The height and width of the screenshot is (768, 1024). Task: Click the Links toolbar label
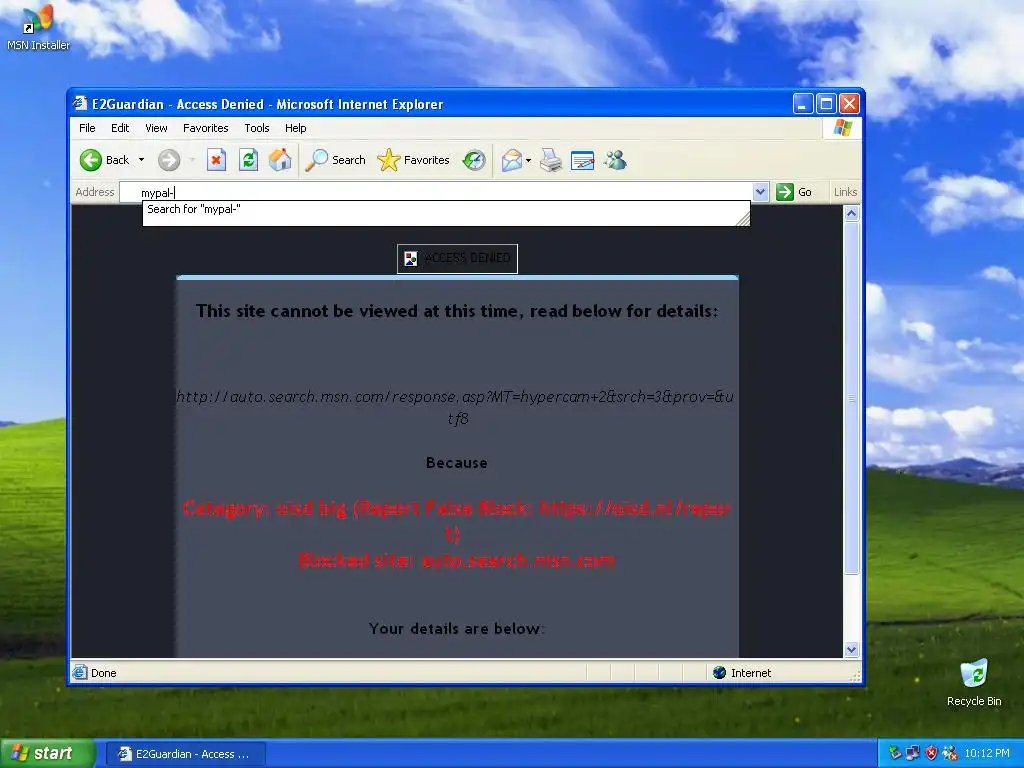[845, 192]
